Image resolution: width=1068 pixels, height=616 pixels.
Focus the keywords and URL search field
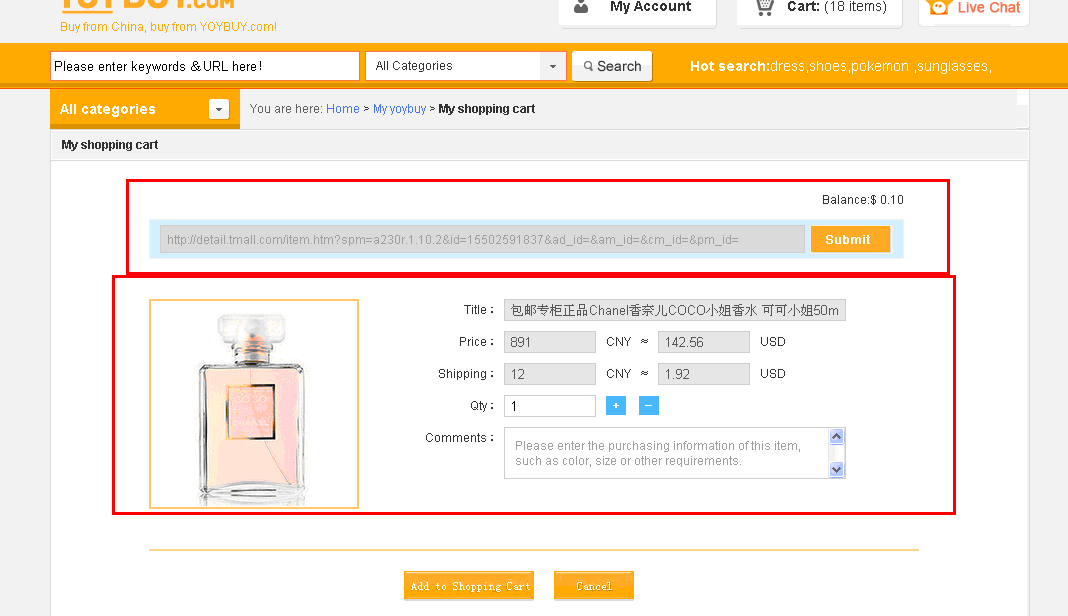205,66
